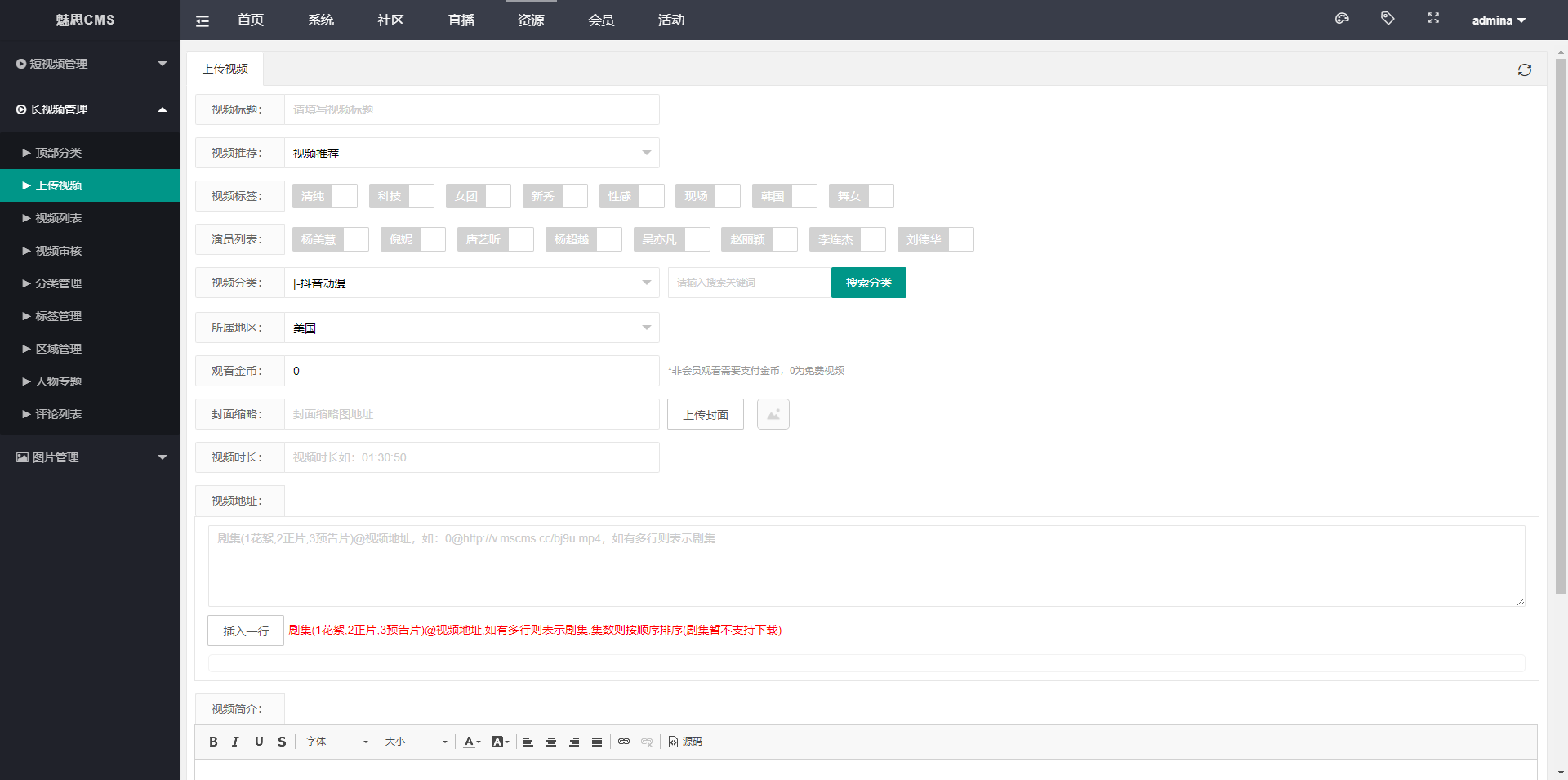The image size is (1568, 780).
Task: Click the page vertical scrollbar
Action: click(x=1561, y=327)
